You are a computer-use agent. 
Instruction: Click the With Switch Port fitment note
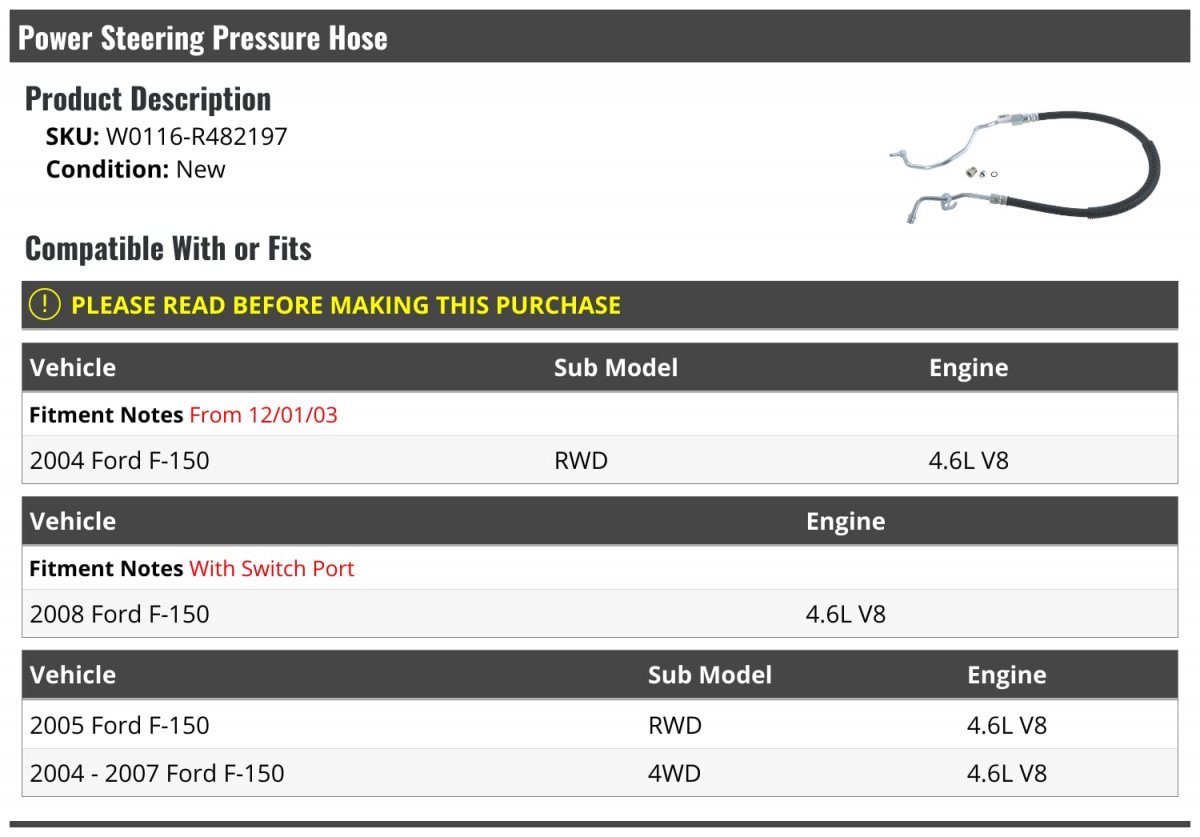pos(271,569)
